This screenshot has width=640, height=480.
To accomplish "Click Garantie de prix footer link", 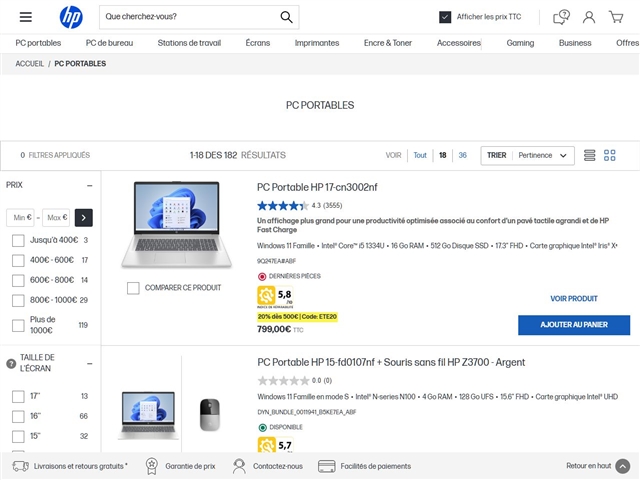I will (190, 466).
